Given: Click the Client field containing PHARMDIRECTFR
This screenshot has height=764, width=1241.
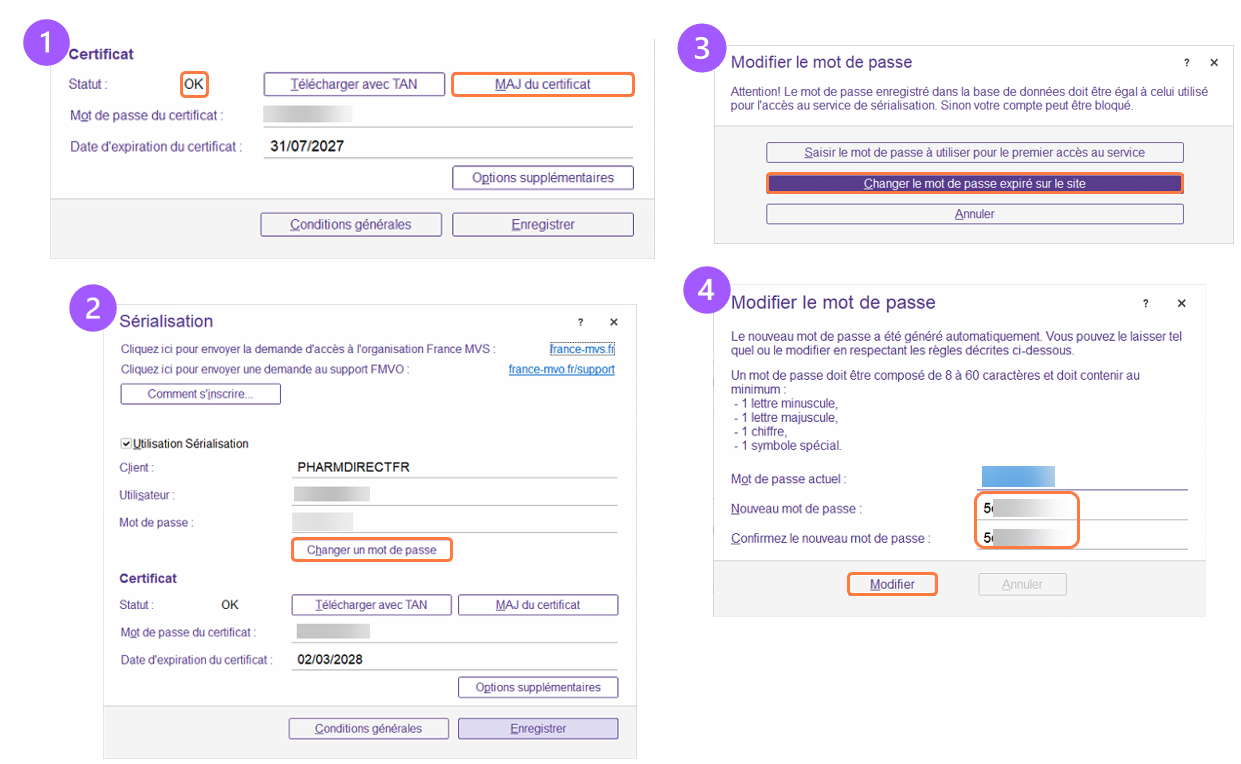Looking at the screenshot, I should click(455, 467).
